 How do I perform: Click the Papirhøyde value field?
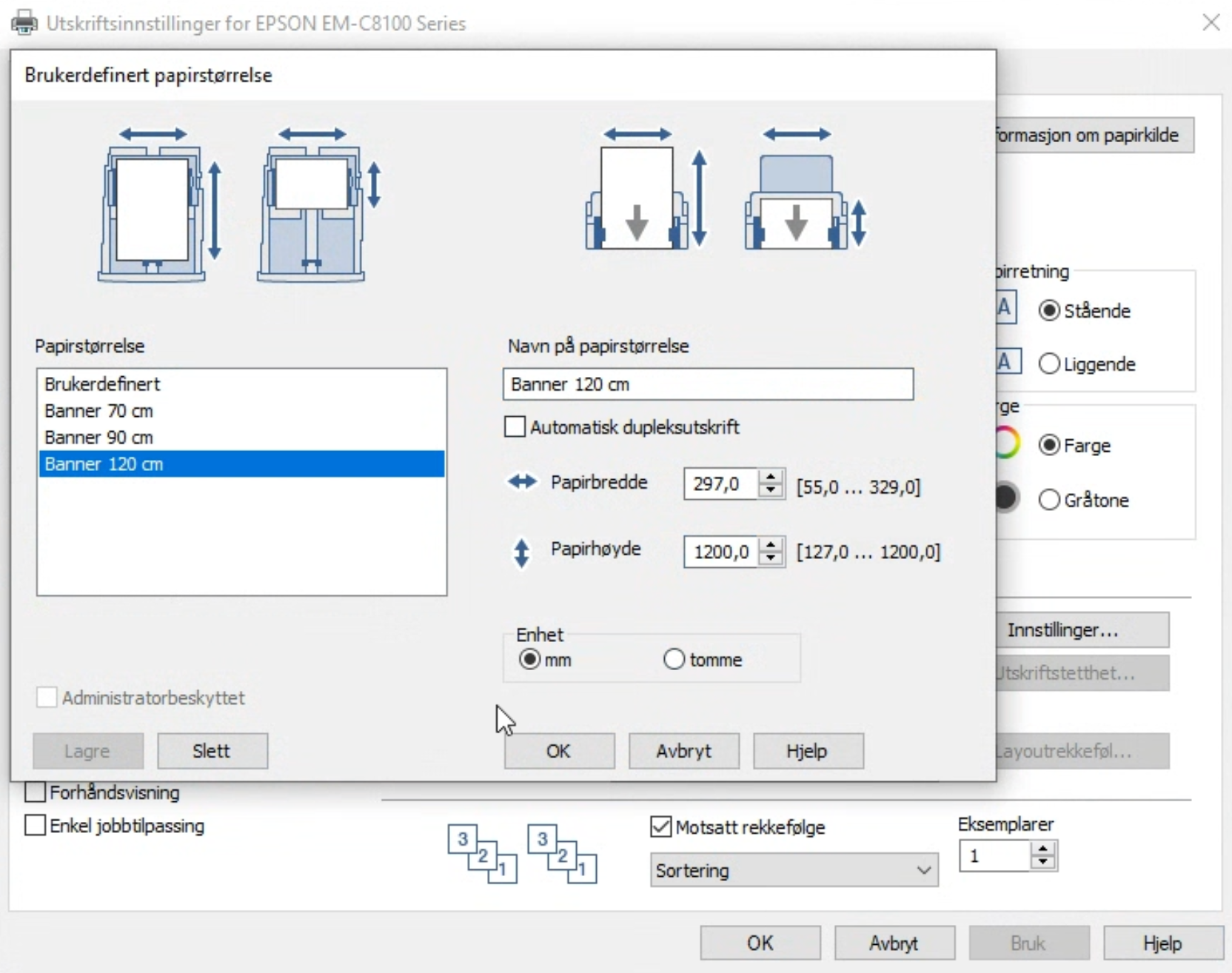(x=721, y=552)
